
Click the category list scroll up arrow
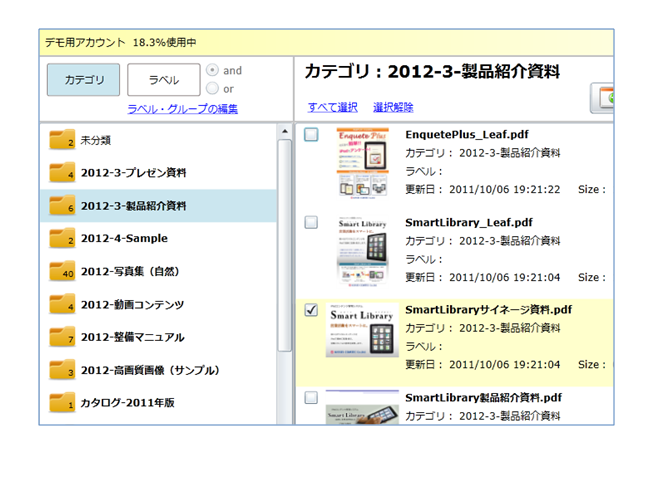(x=285, y=131)
